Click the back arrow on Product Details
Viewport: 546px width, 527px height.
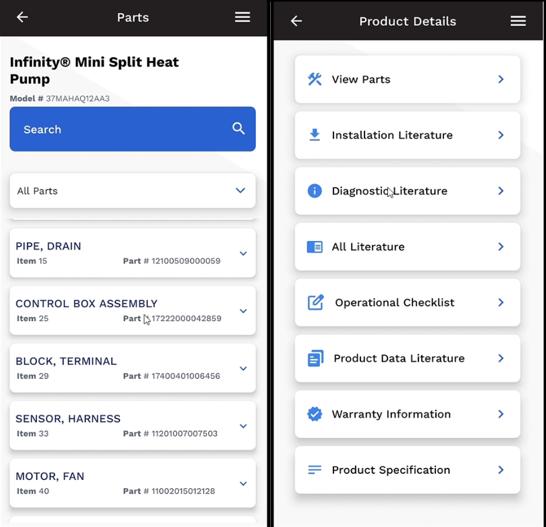[296, 21]
